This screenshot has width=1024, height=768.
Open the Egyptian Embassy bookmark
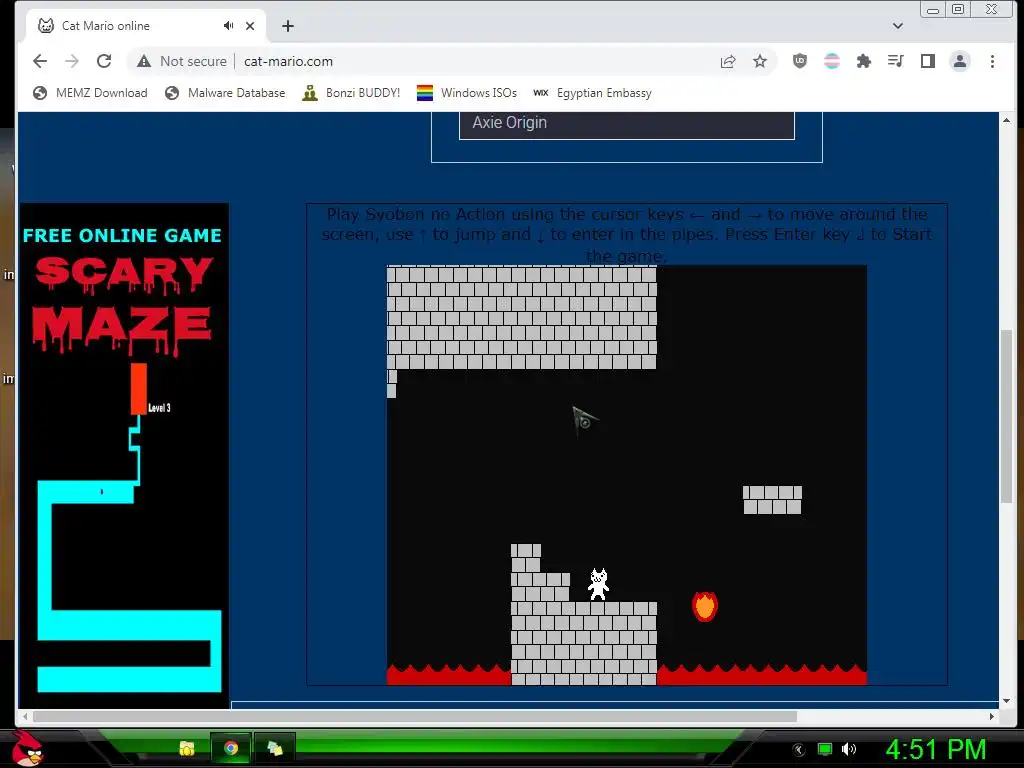coord(593,93)
